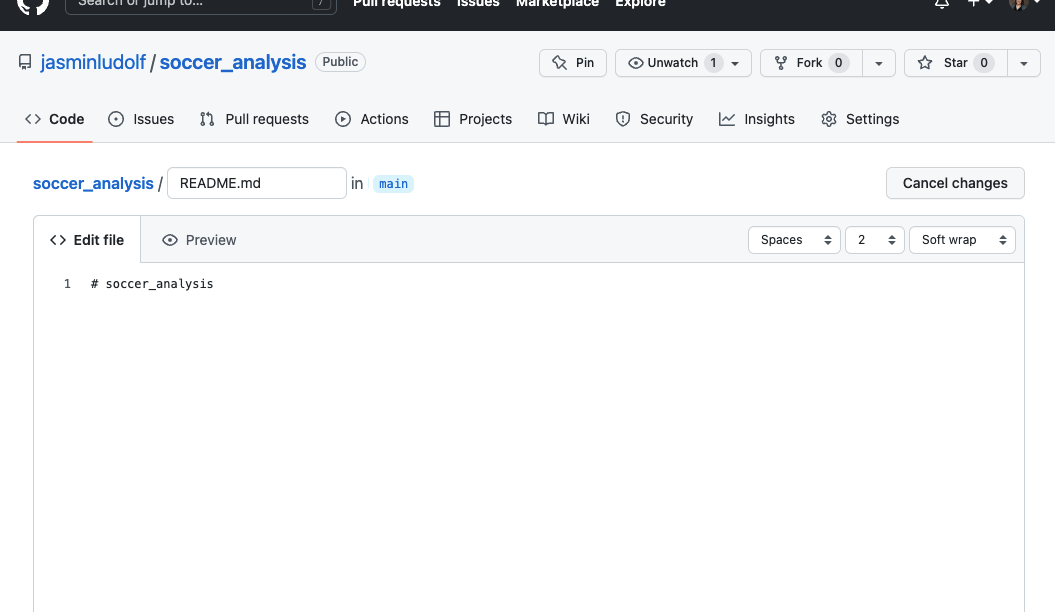The width and height of the screenshot is (1055, 612).
Task: Open the Soft wrap mode dropdown
Action: click(962, 240)
